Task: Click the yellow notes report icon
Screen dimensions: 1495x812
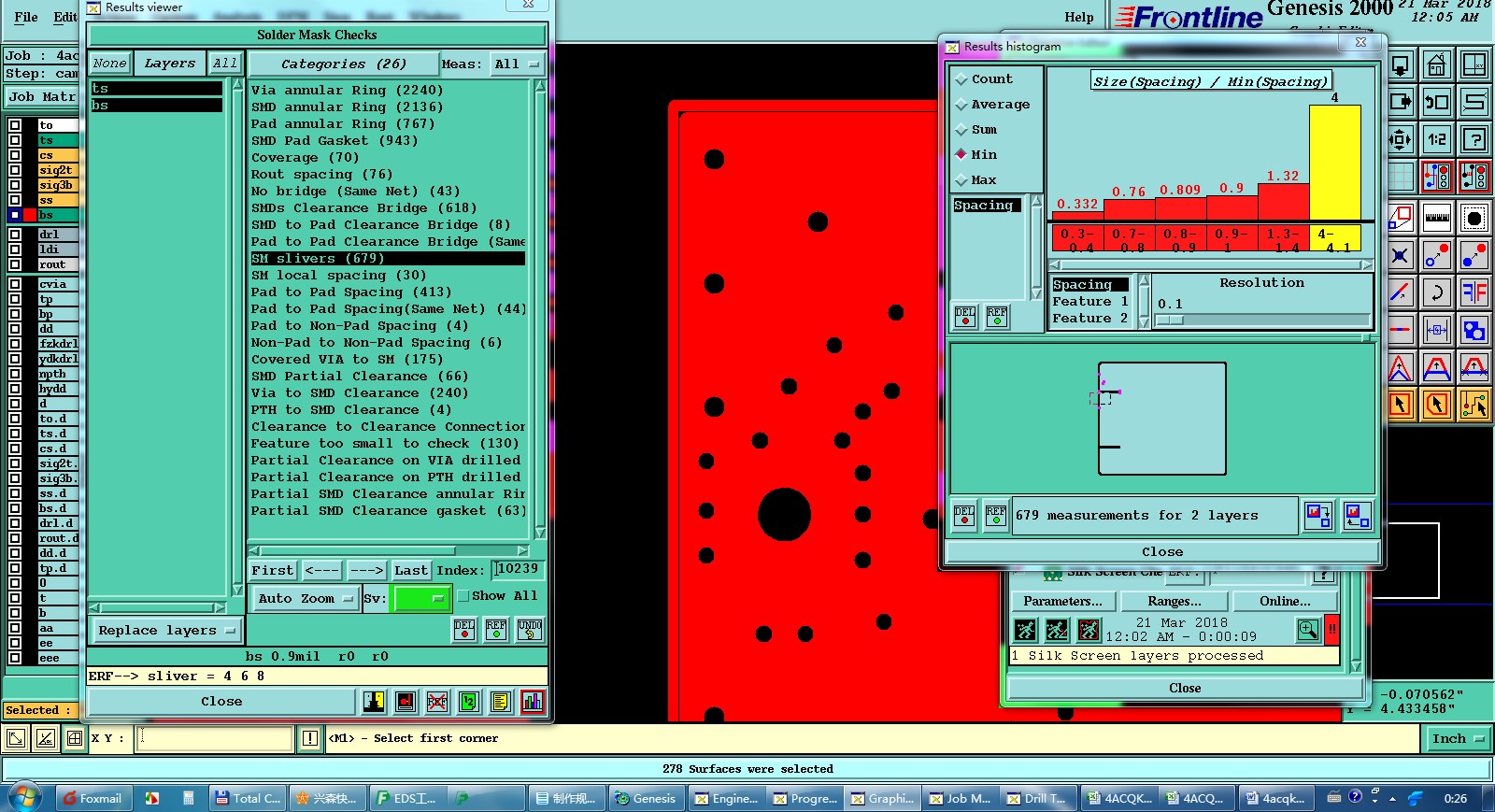Action: pyautogui.click(x=501, y=702)
